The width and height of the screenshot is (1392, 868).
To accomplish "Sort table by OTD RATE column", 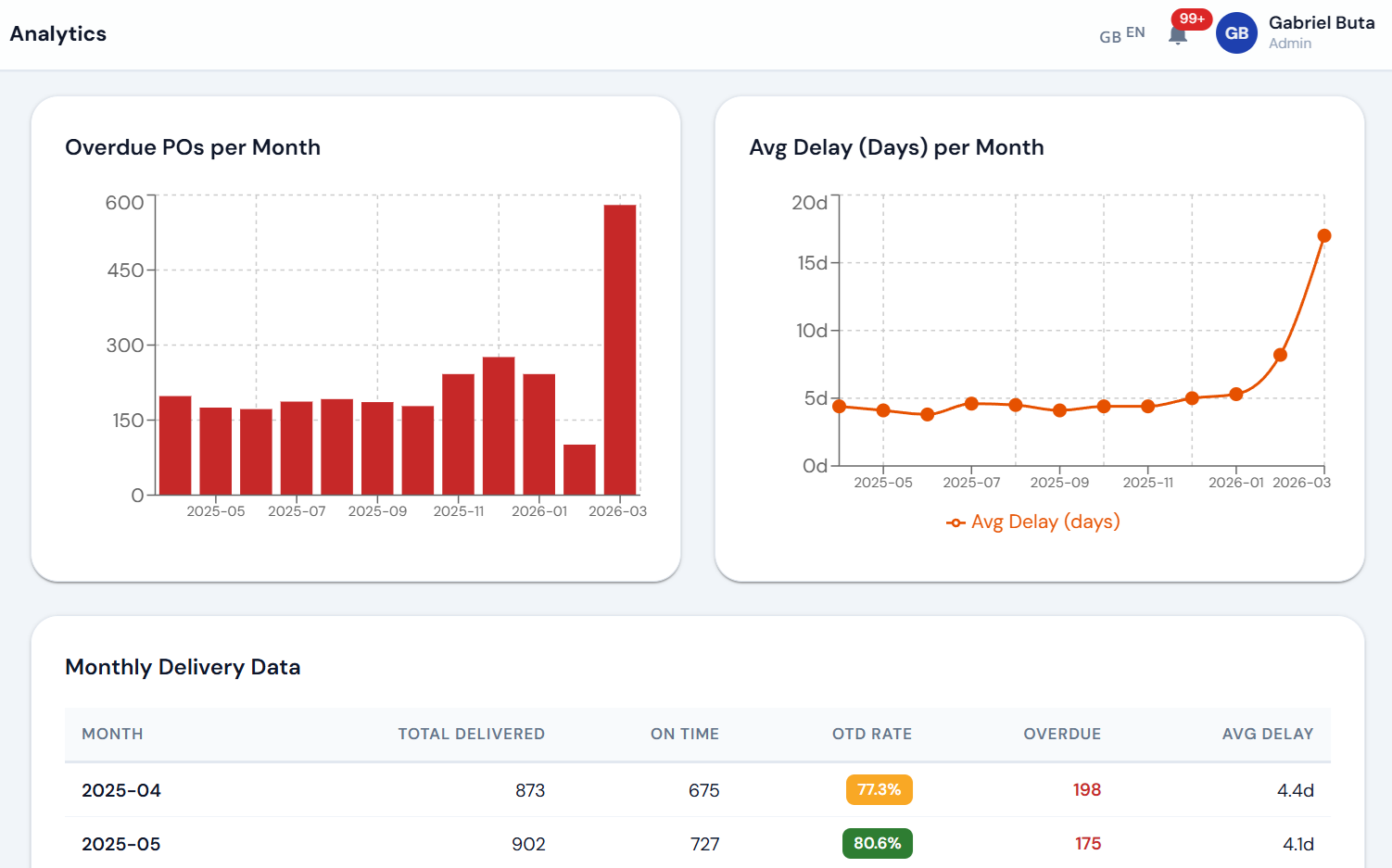I will 871,734.
